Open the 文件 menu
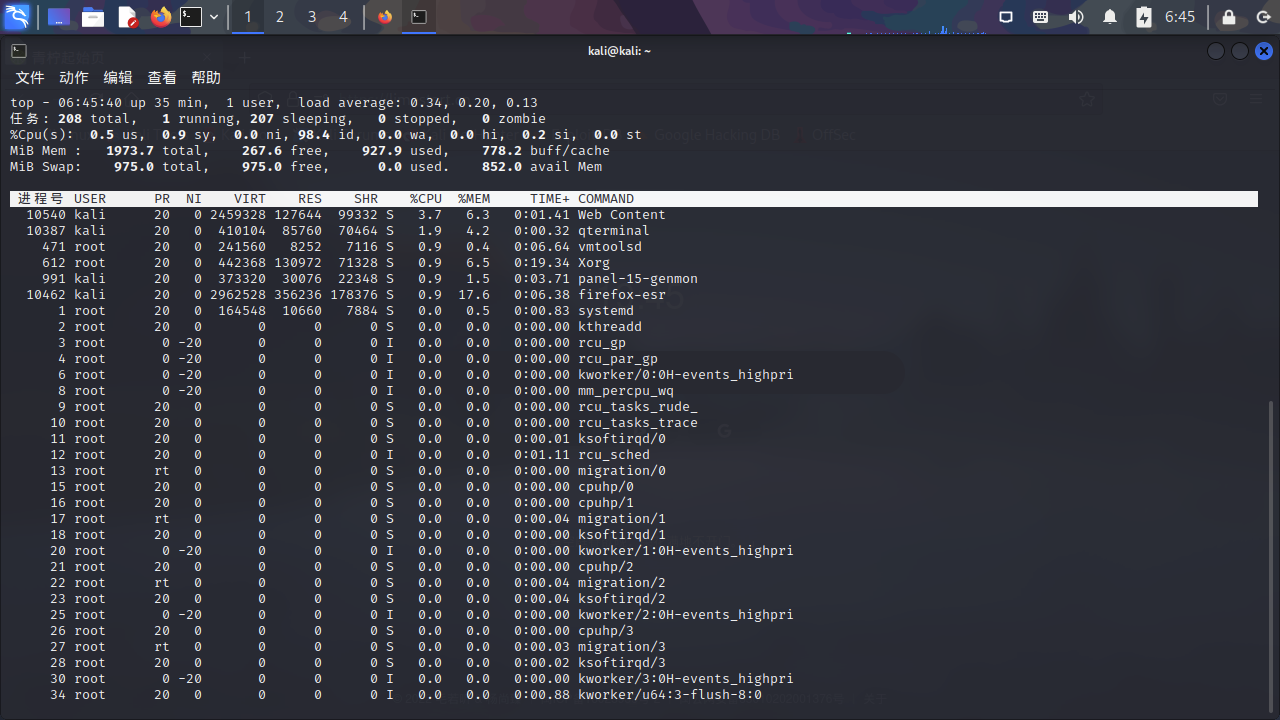Image resolution: width=1280 pixels, height=720 pixels. (30, 77)
